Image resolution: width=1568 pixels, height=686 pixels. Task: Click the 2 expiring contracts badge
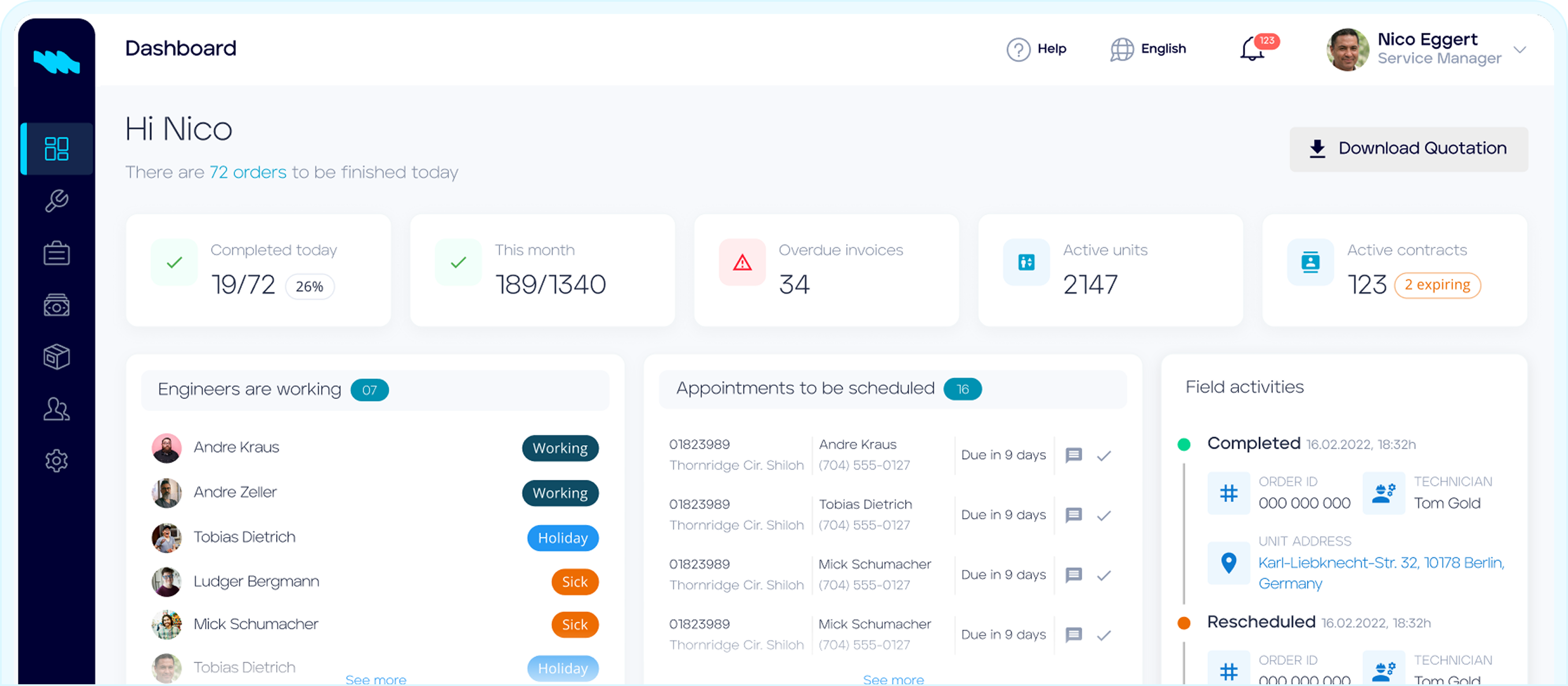(1437, 285)
